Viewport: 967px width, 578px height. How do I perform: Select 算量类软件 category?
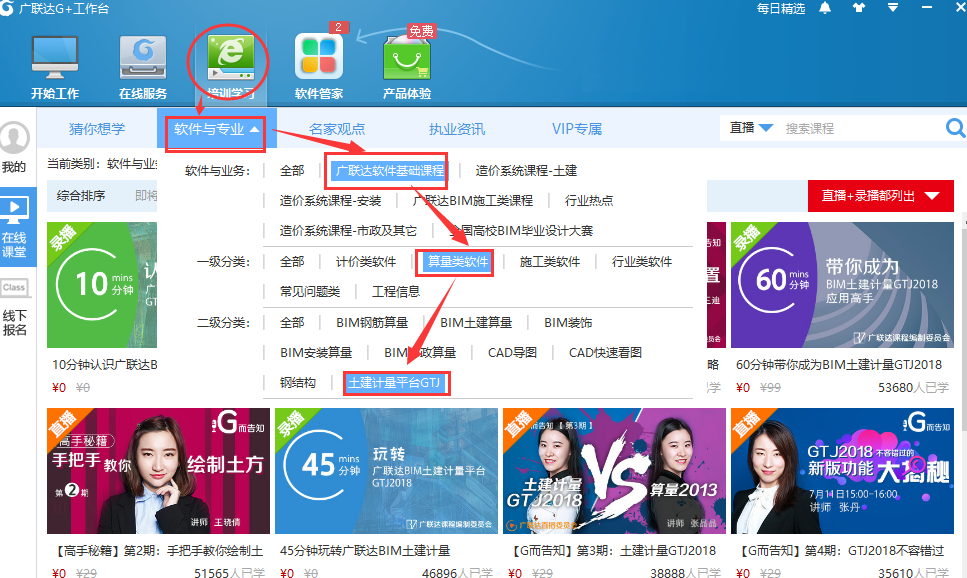click(x=458, y=262)
